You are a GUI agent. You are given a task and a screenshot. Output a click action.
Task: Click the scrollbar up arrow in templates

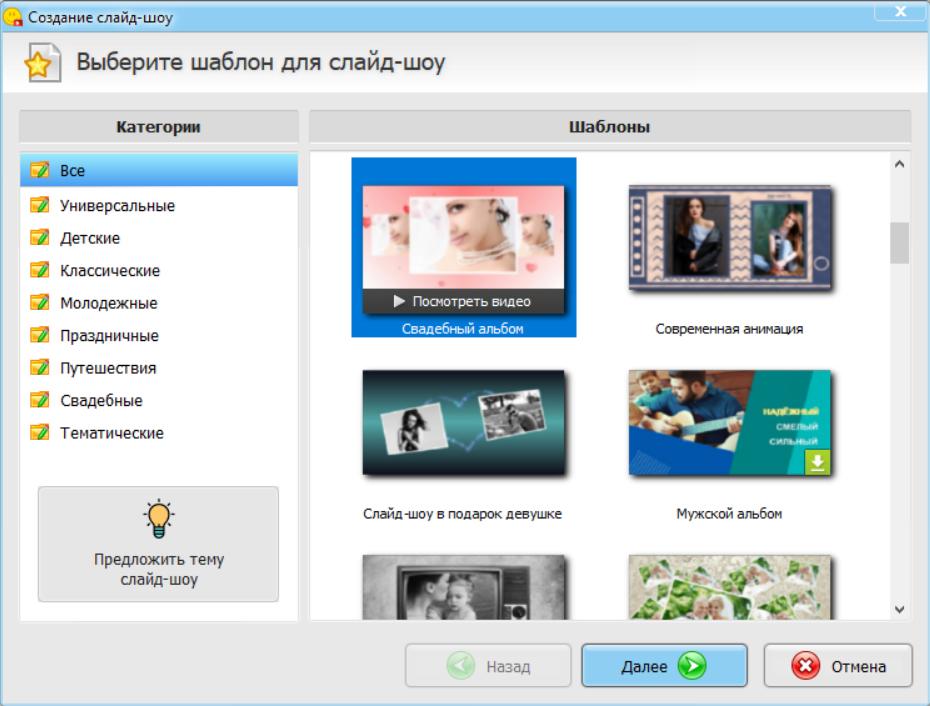click(899, 164)
